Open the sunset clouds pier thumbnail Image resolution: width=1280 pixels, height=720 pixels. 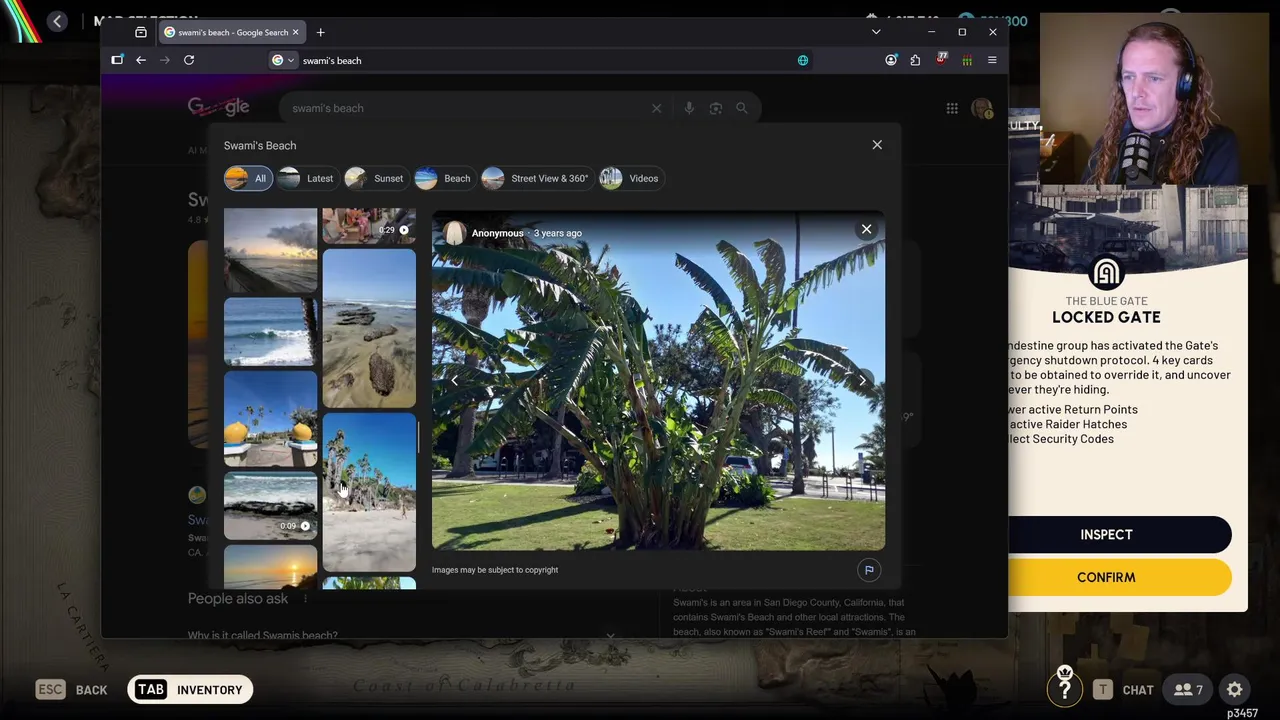coord(270,250)
